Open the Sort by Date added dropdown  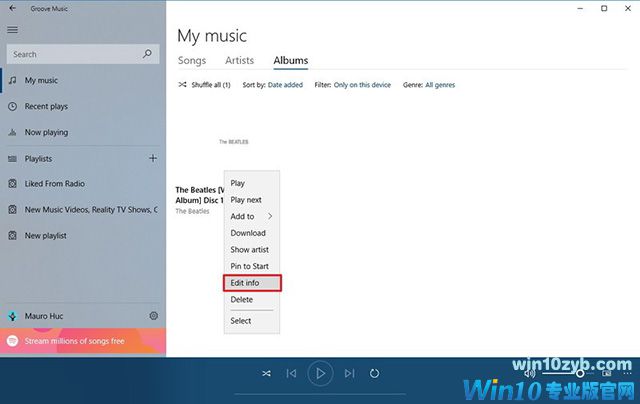click(285, 85)
